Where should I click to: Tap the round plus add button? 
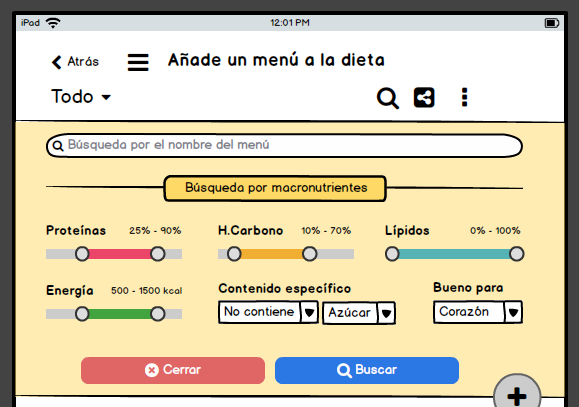(517, 392)
